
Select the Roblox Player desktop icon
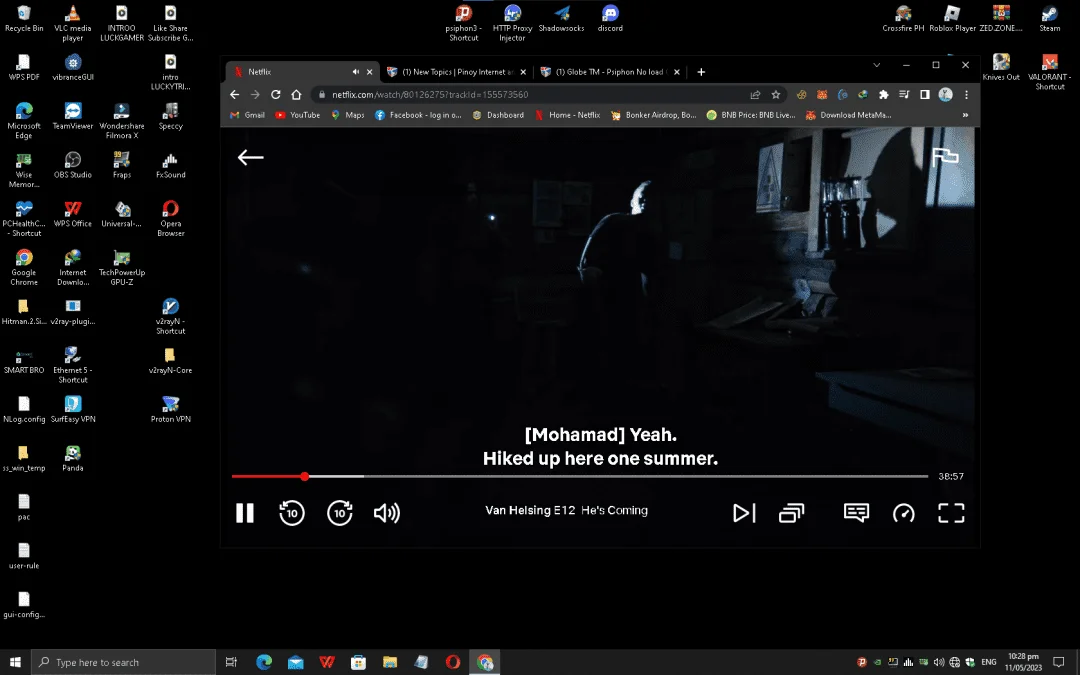point(953,19)
